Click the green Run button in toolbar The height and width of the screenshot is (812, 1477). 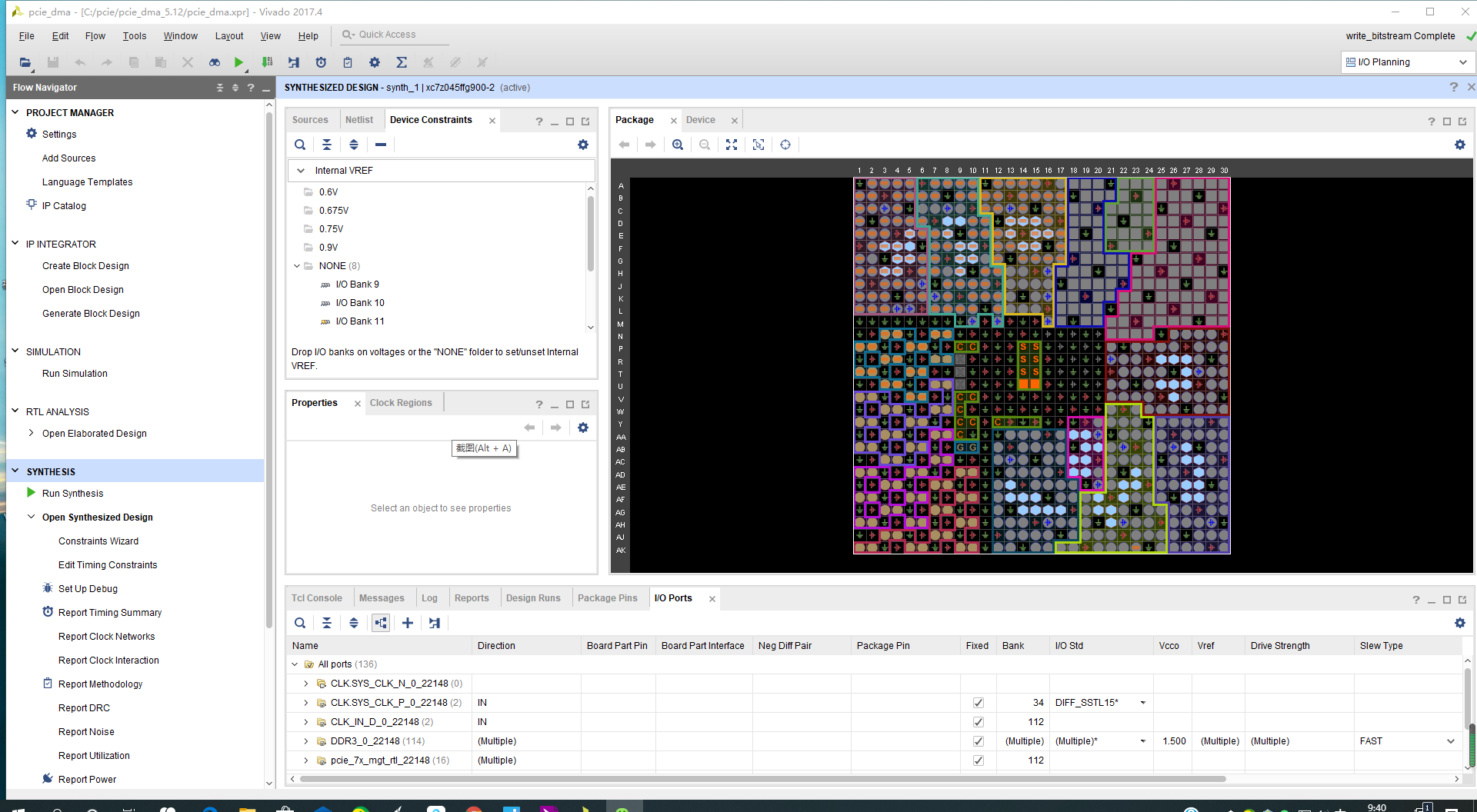(x=238, y=62)
